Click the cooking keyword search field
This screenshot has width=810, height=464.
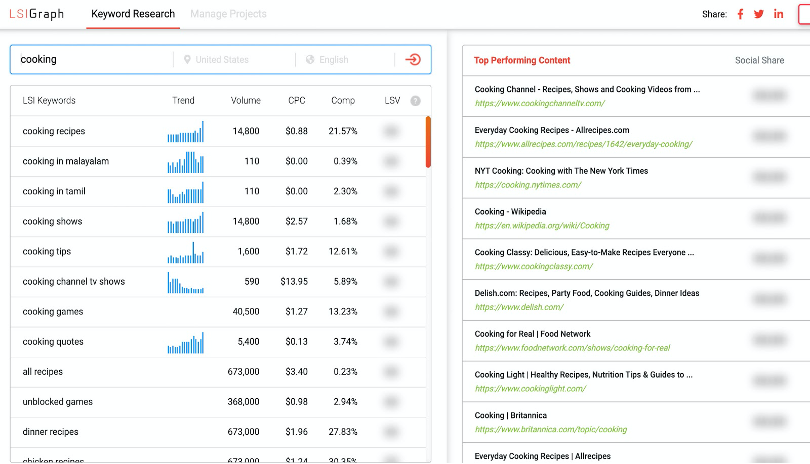(95, 60)
